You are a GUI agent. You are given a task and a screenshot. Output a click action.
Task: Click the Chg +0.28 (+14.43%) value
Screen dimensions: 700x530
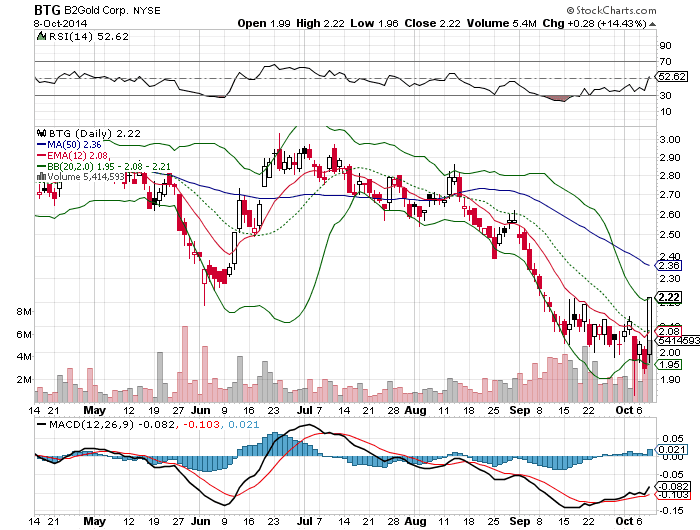[594, 23]
